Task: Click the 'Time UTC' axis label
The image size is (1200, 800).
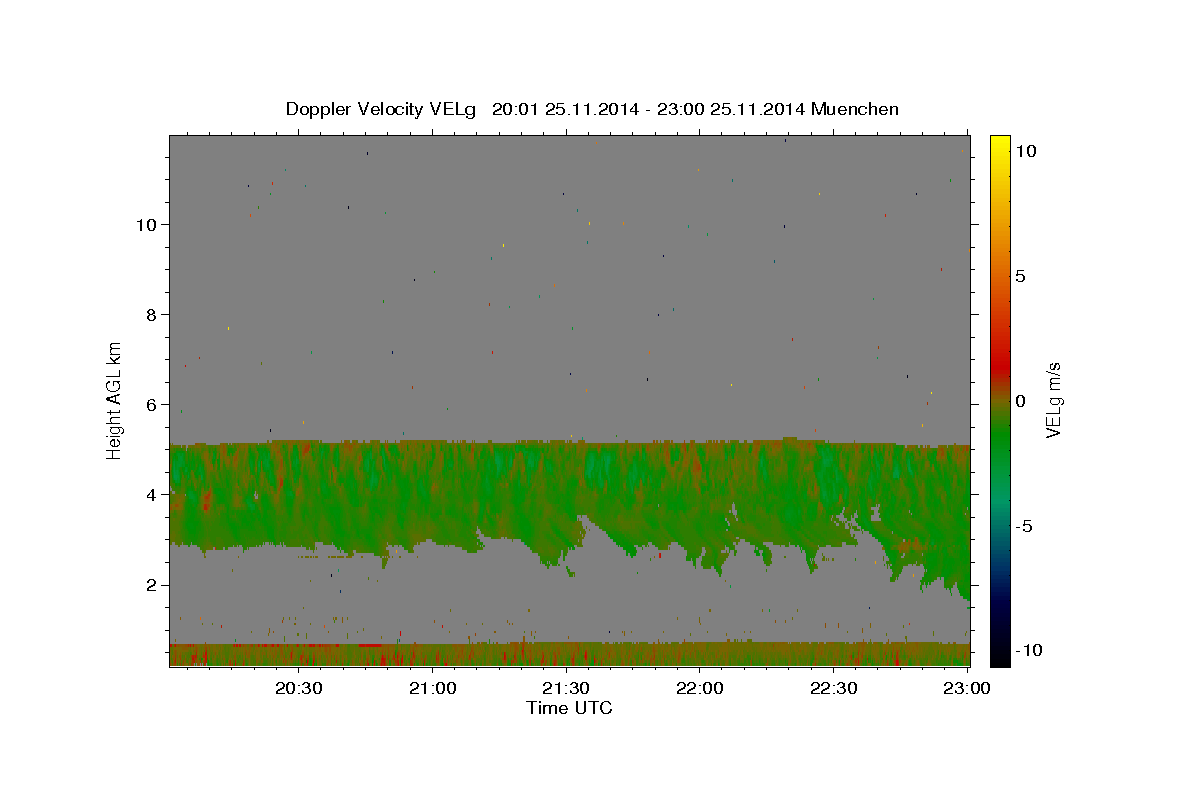Action: (x=569, y=708)
